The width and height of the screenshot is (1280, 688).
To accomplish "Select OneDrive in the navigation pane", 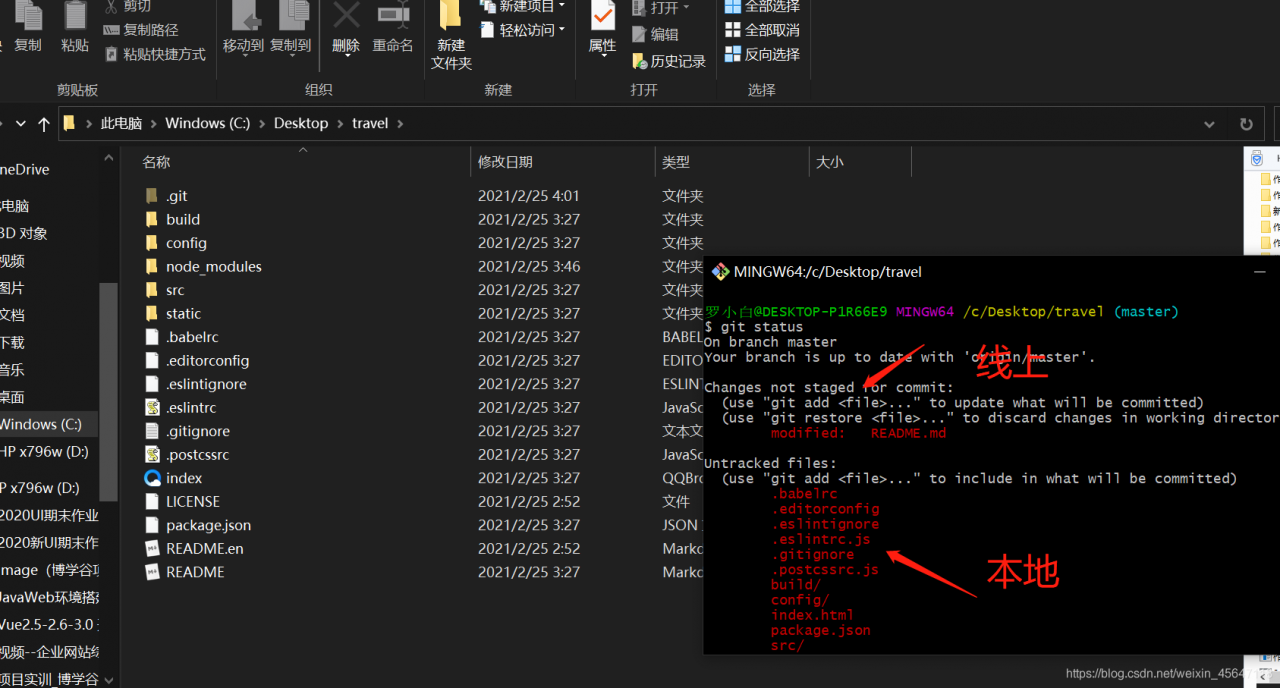I will click(x=25, y=170).
